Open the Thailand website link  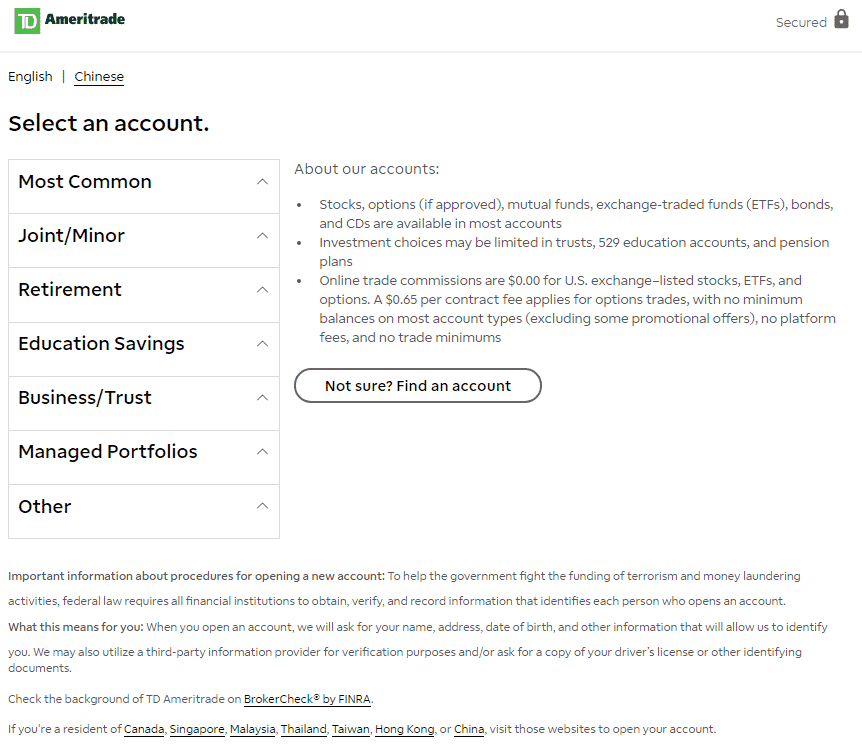coord(303,729)
